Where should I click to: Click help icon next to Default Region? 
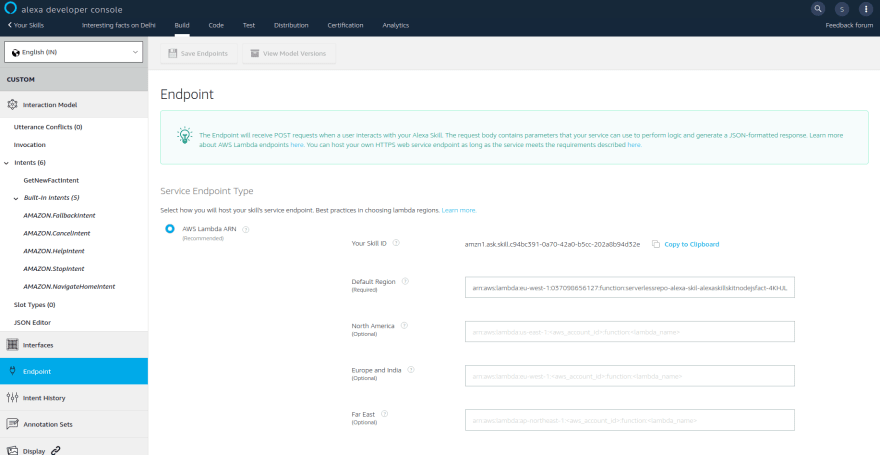[x=405, y=281]
